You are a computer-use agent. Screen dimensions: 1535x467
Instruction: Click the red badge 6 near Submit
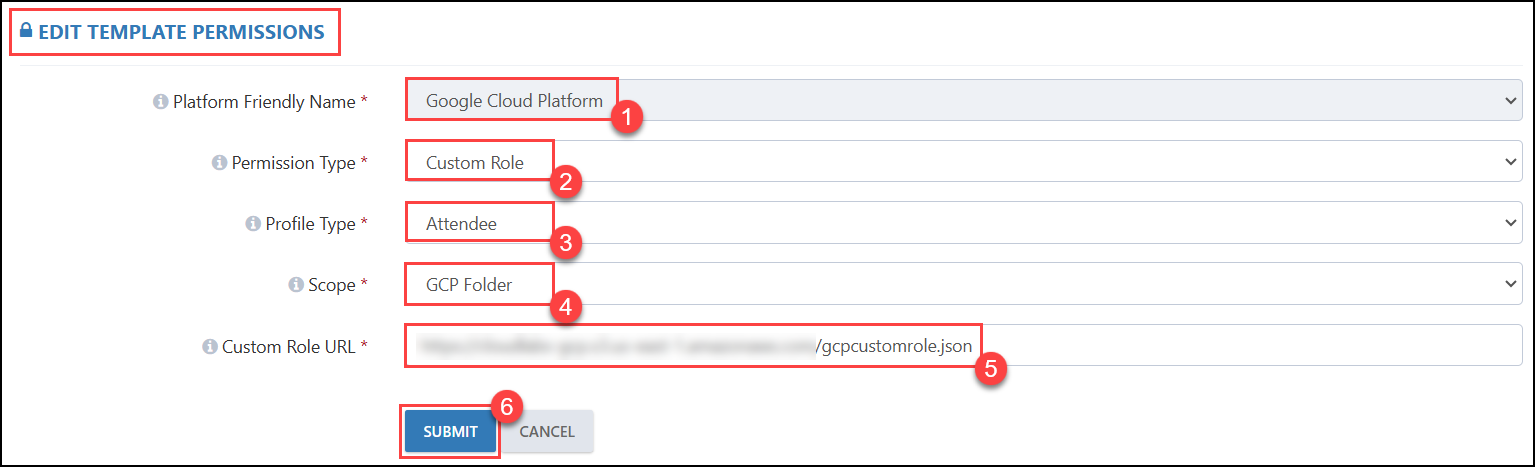pos(507,406)
